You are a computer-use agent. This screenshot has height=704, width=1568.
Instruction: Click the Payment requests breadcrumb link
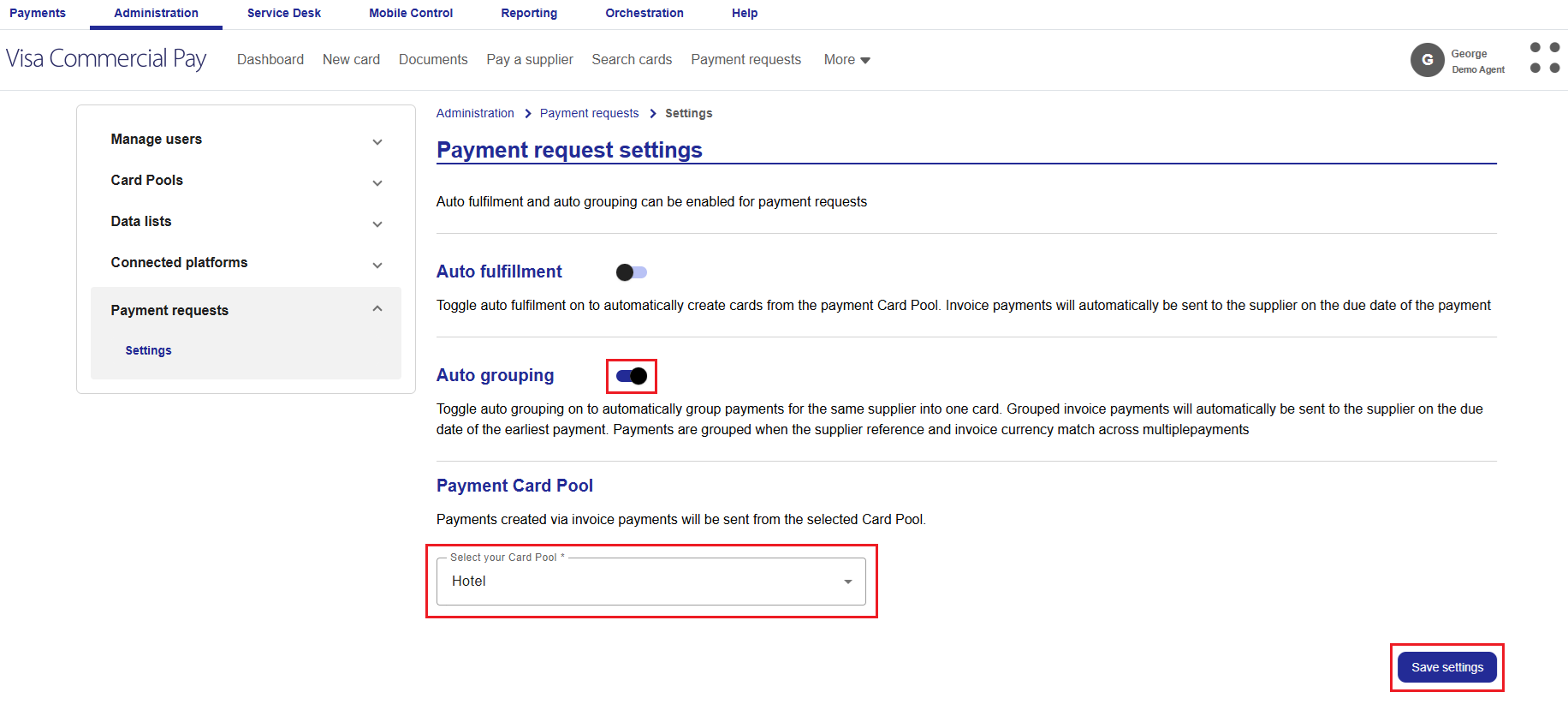589,113
